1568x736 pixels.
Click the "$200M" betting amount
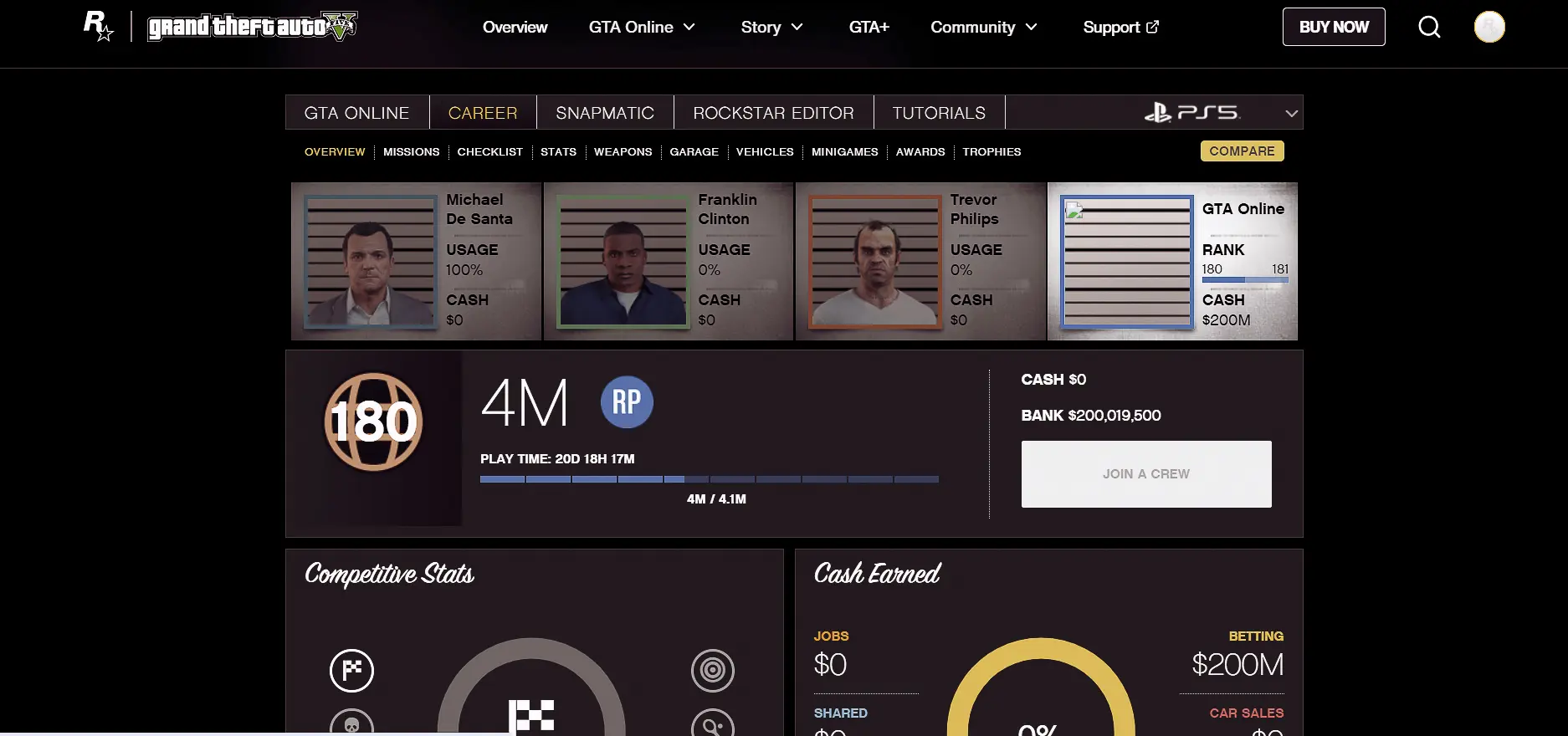(x=1237, y=665)
